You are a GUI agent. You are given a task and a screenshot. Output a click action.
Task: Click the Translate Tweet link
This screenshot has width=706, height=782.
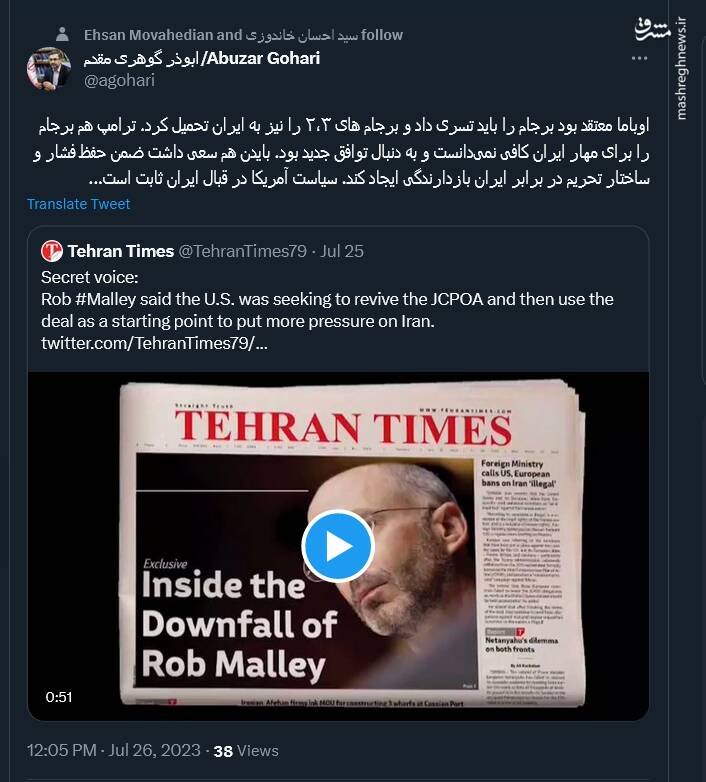pyautogui.click(x=78, y=204)
